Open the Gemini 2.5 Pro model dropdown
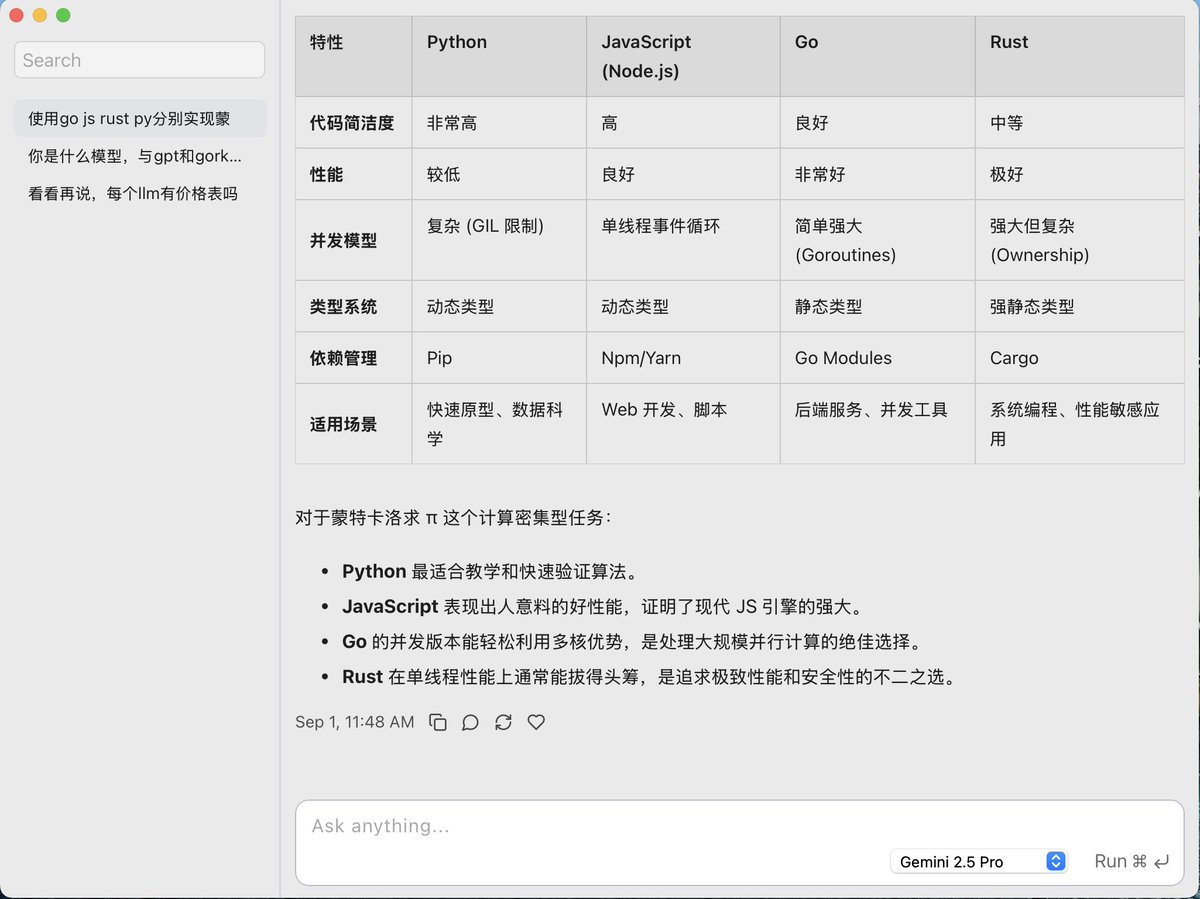This screenshot has height=899, width=1200. click(x=979, y=861)
